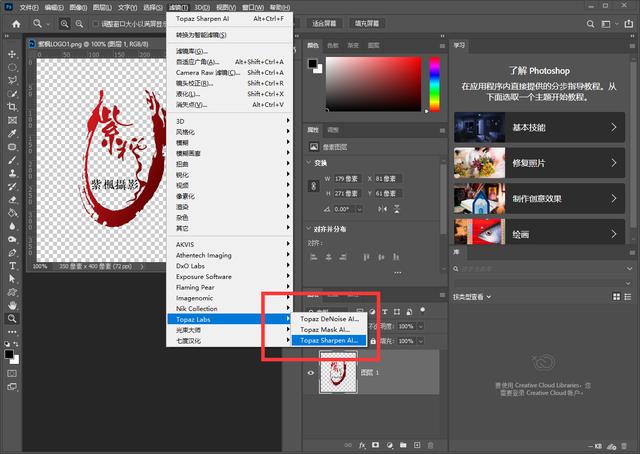Create a new layer with plus icon

point(417,445)
